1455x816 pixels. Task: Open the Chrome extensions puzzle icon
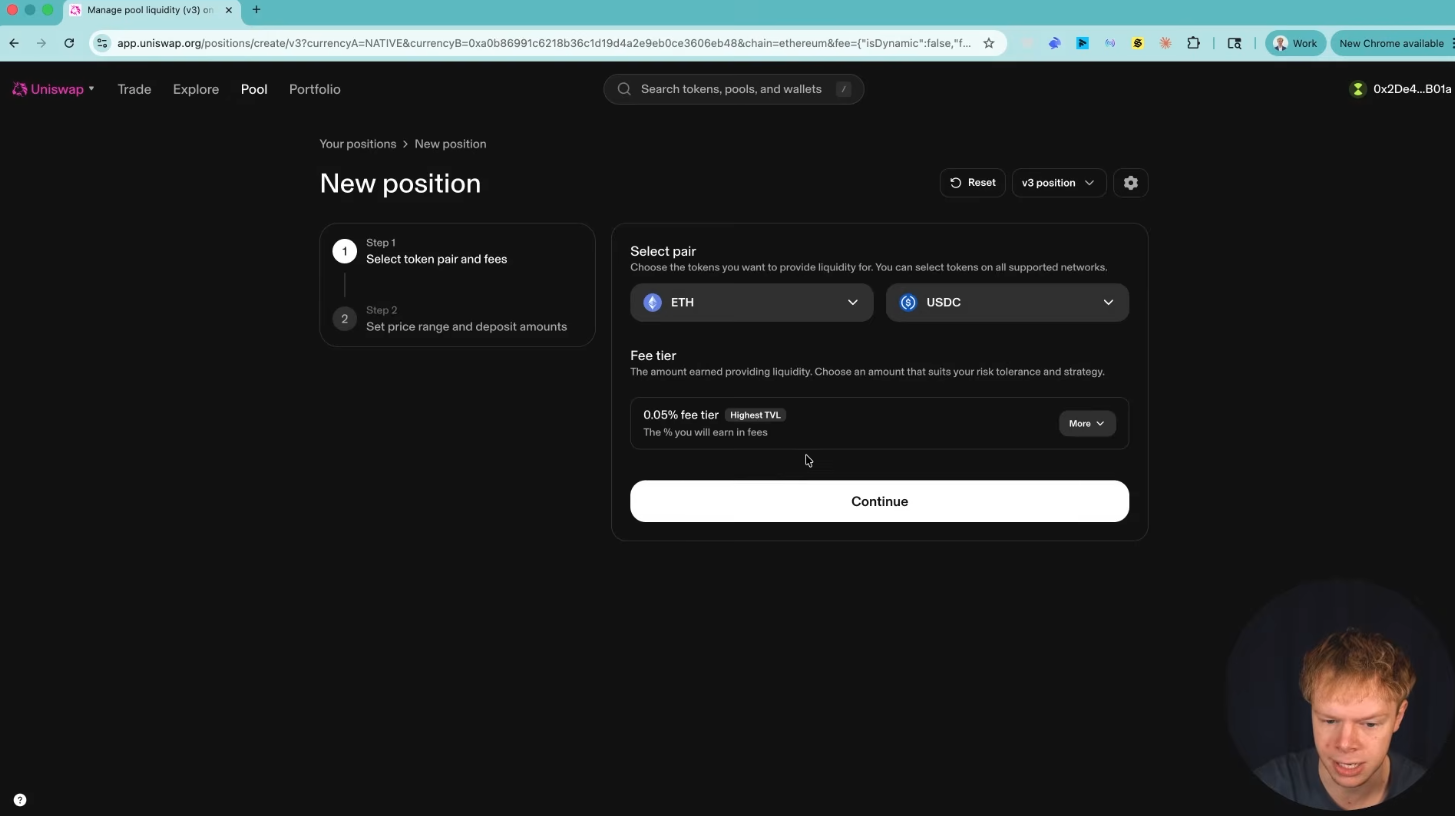click(1193, 43)
